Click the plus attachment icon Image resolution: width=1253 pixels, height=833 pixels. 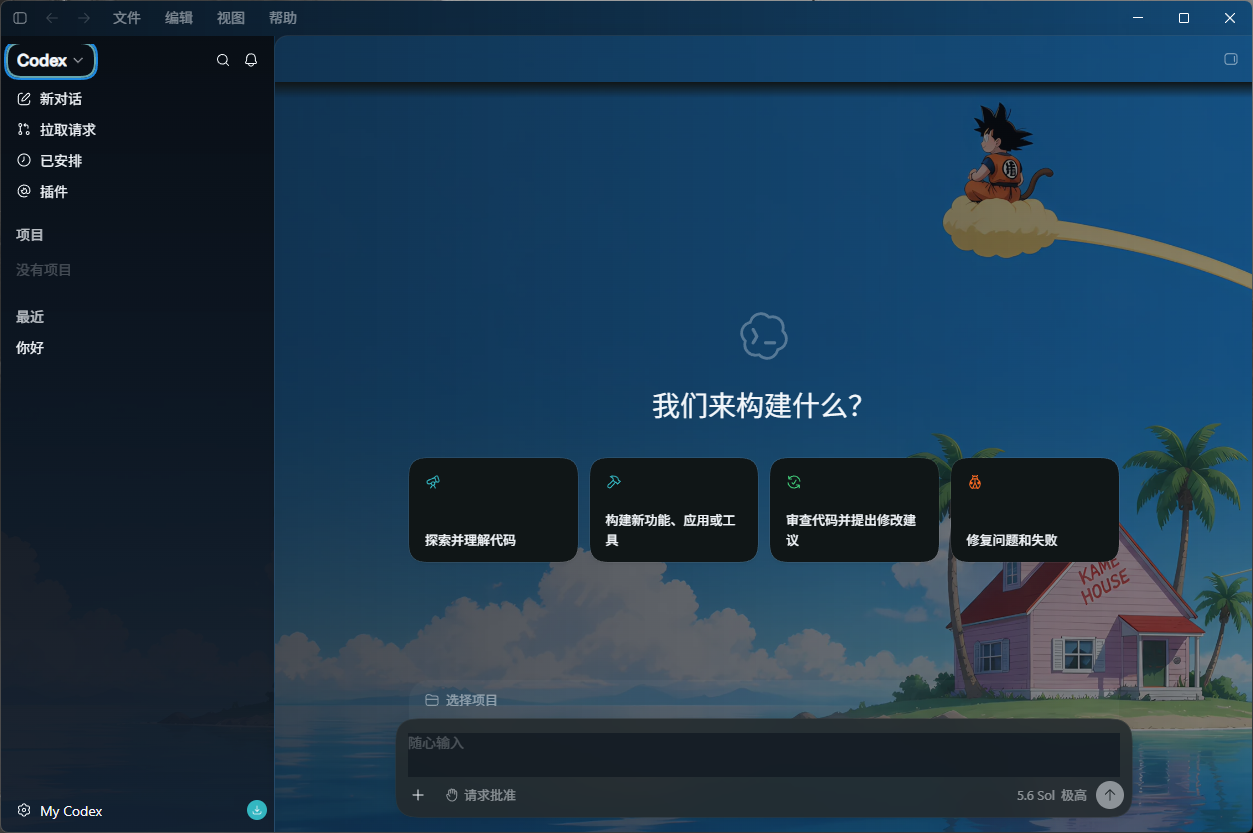point(418,795)
